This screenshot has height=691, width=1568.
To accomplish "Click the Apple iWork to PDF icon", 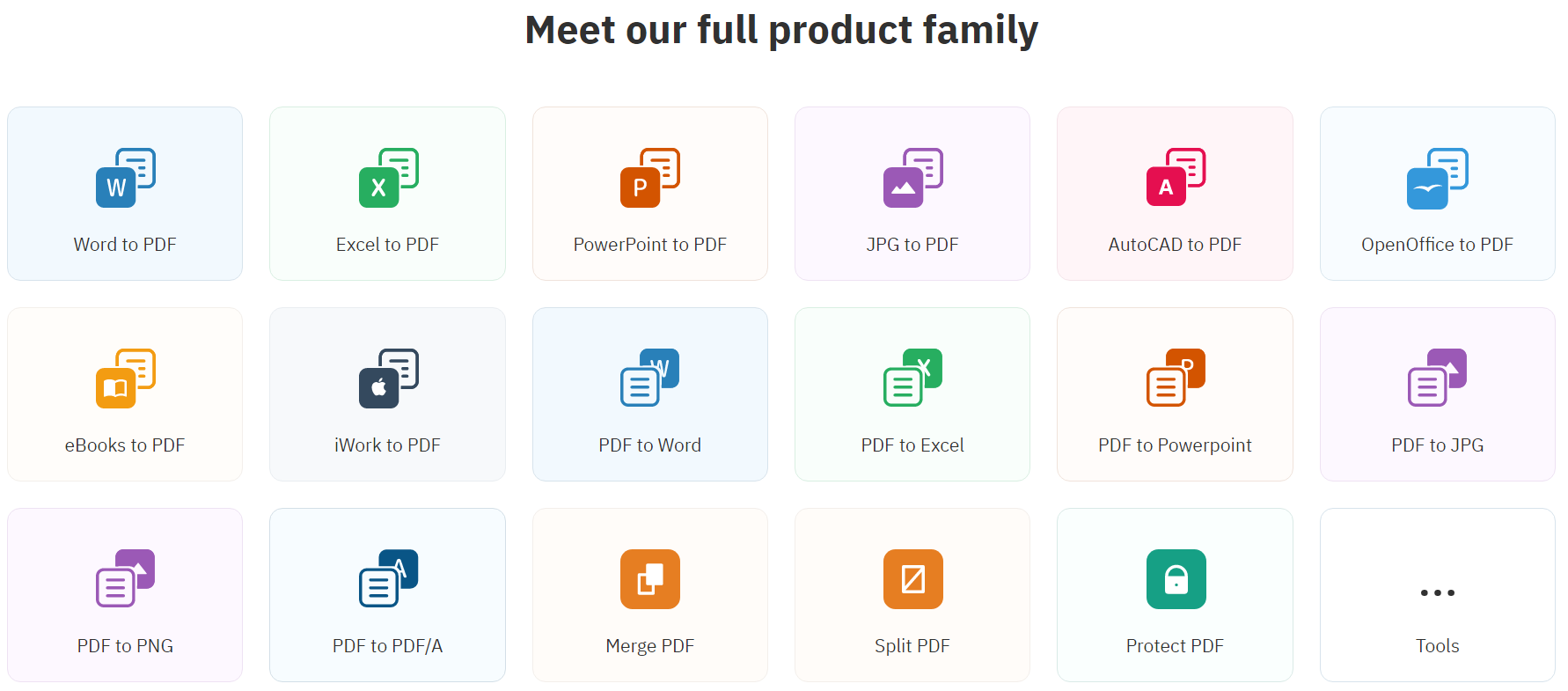I will tap(388, 379).
